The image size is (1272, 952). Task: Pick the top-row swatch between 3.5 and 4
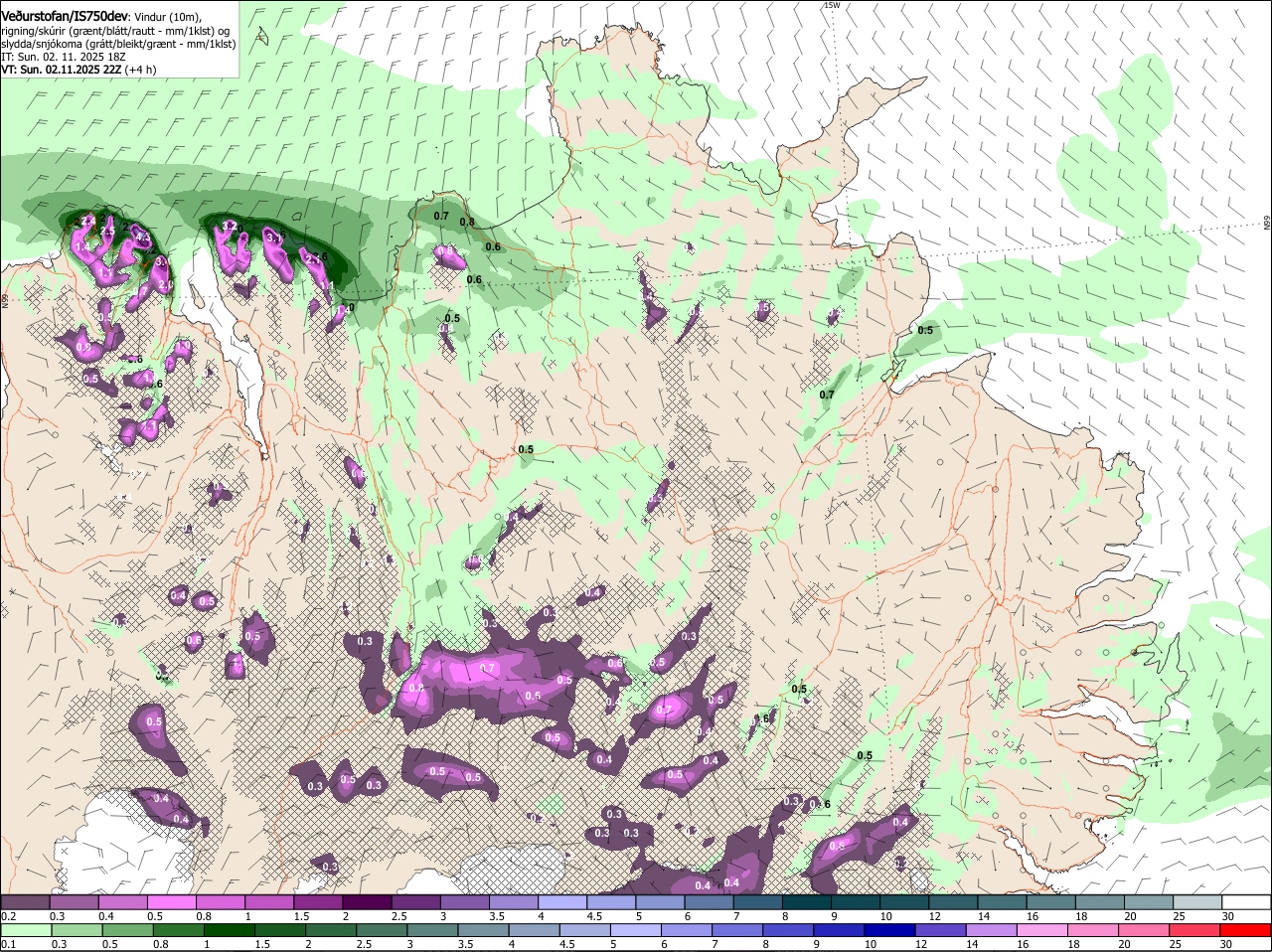pyautogui.click(x=514, y=901)
